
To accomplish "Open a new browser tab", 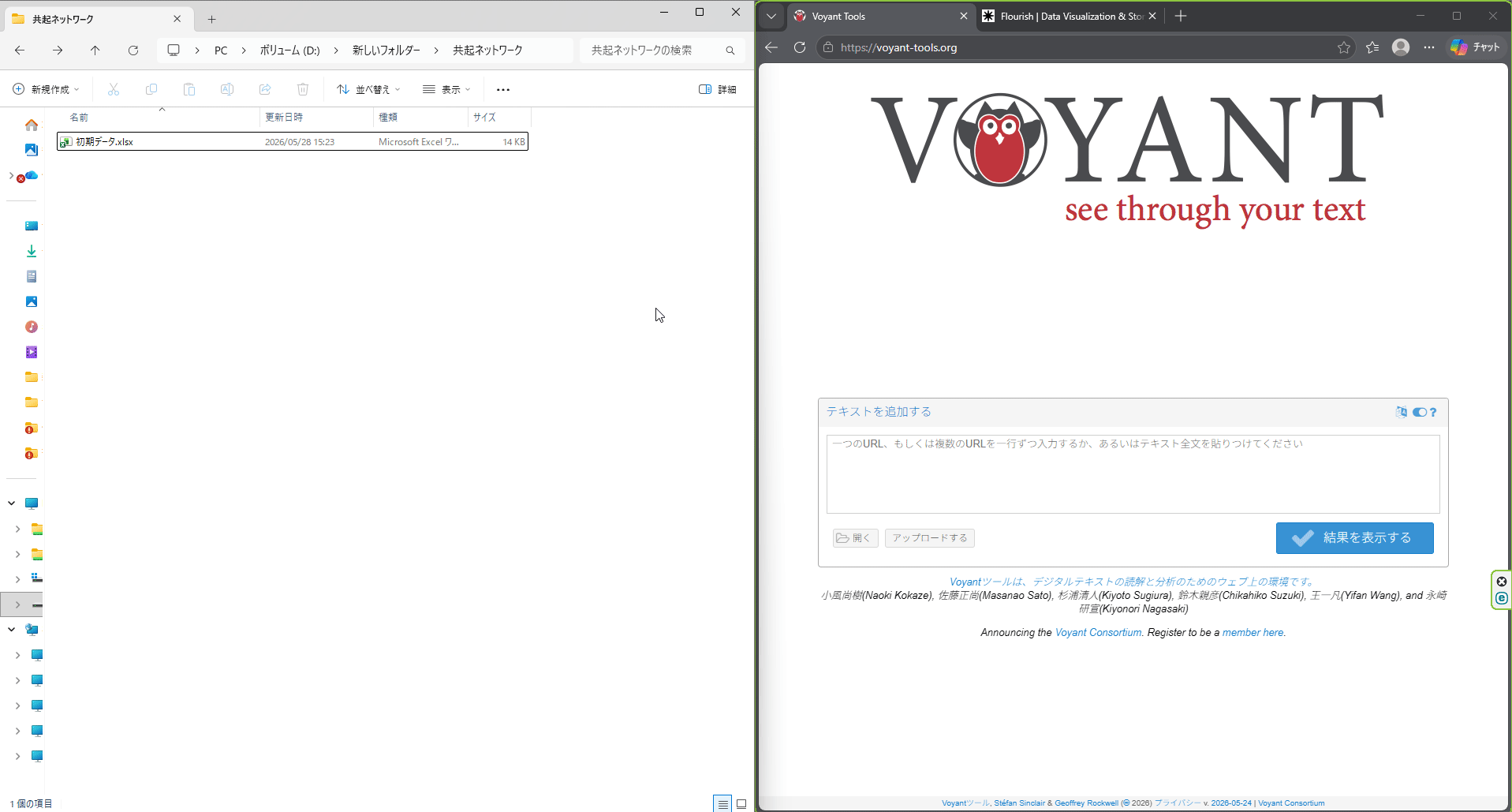I will (1181, 16).
